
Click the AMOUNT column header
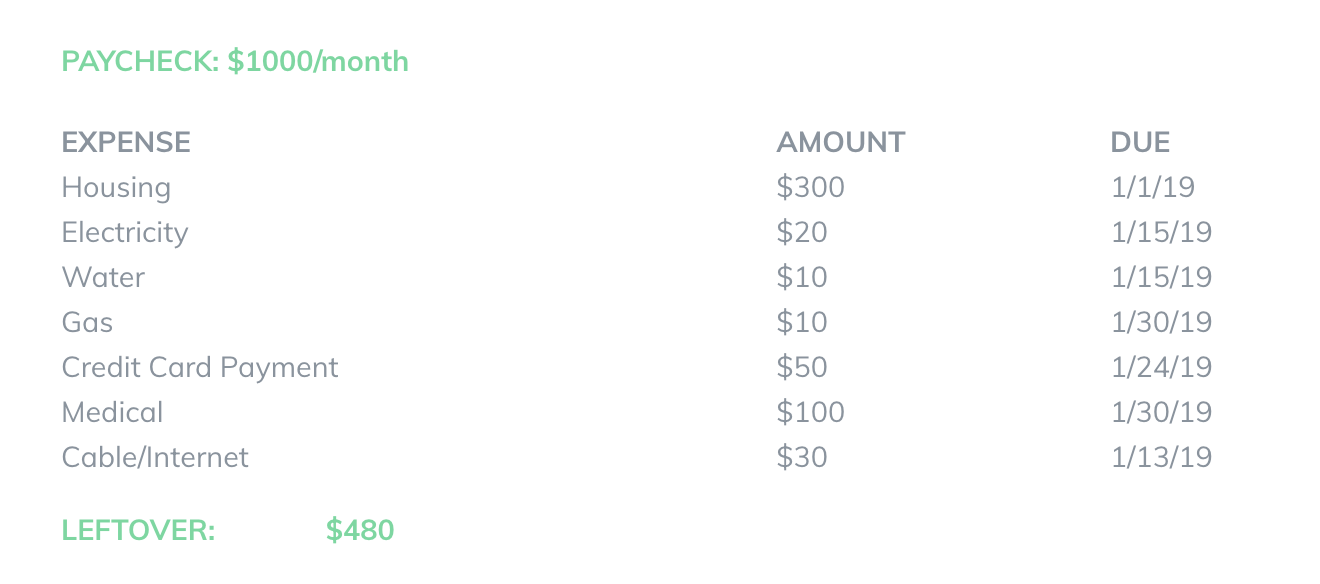click(840, 142)
